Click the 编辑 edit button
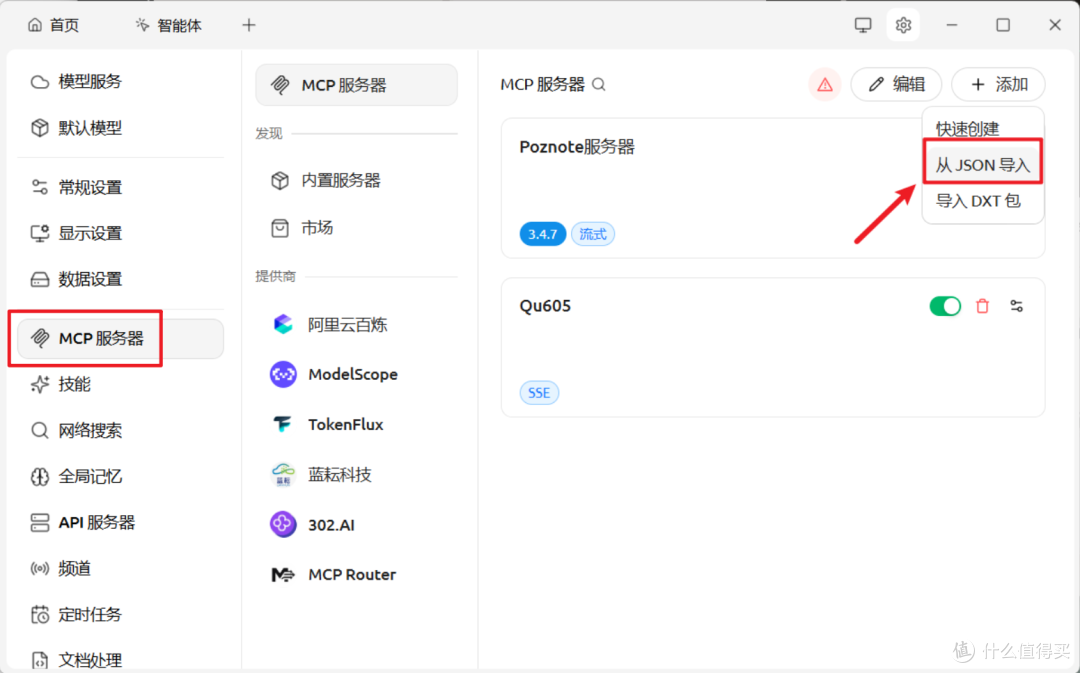 (896, 85)
